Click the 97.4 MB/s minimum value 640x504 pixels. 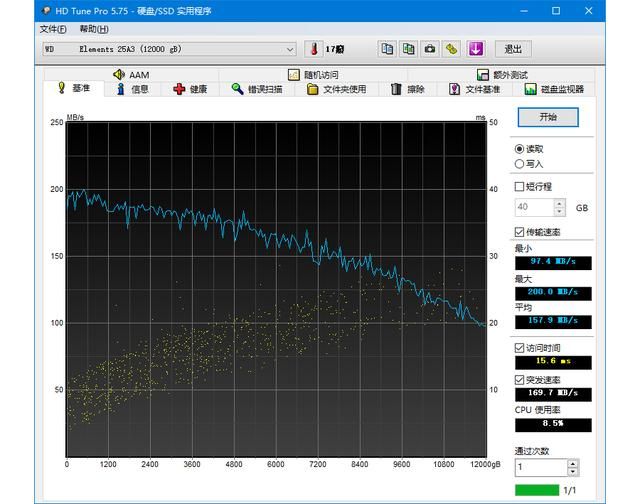tap(553, 263)
